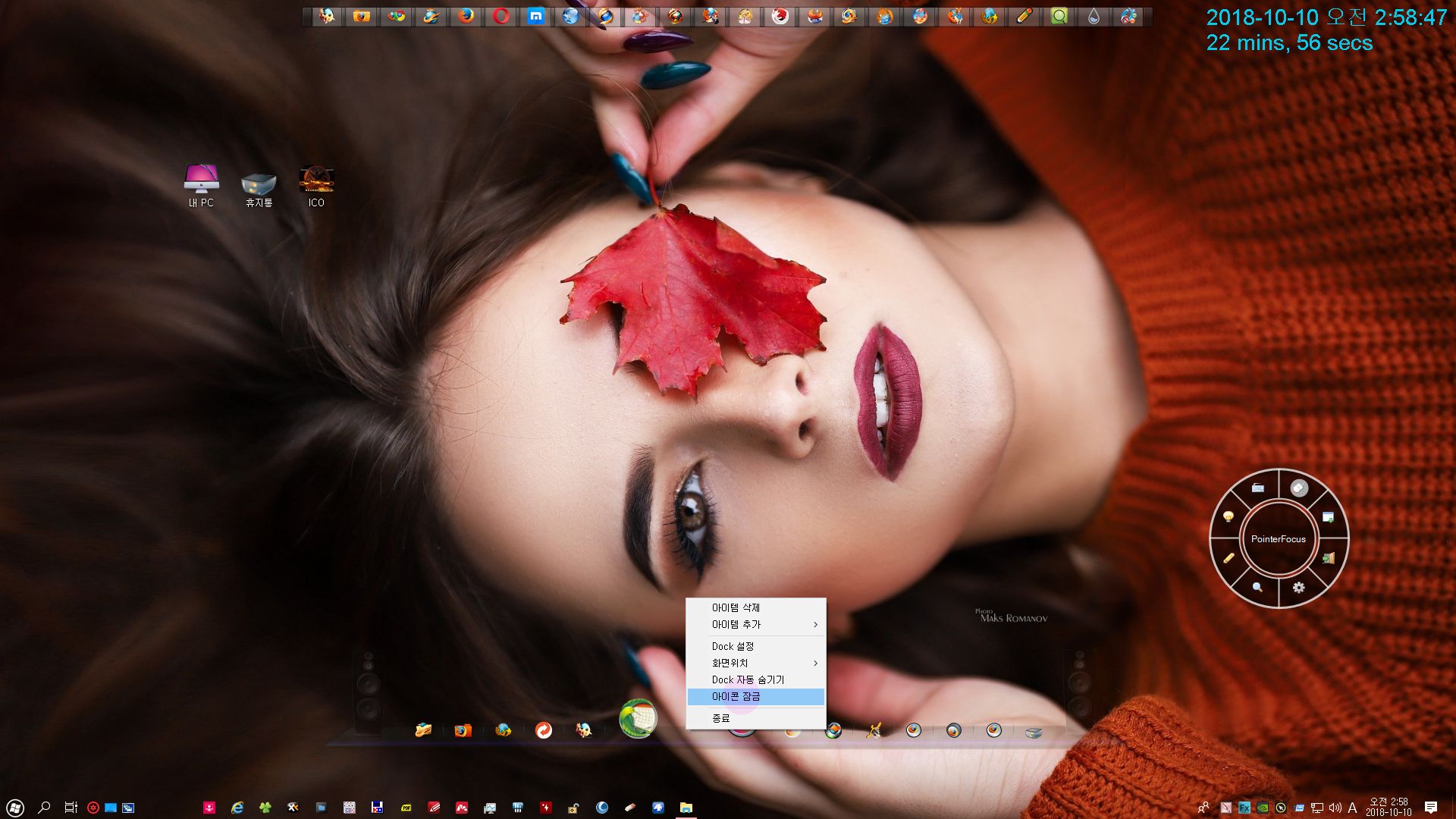Select the 내 PC desktop icon
Screen dimensions: 1456x819
201,186
